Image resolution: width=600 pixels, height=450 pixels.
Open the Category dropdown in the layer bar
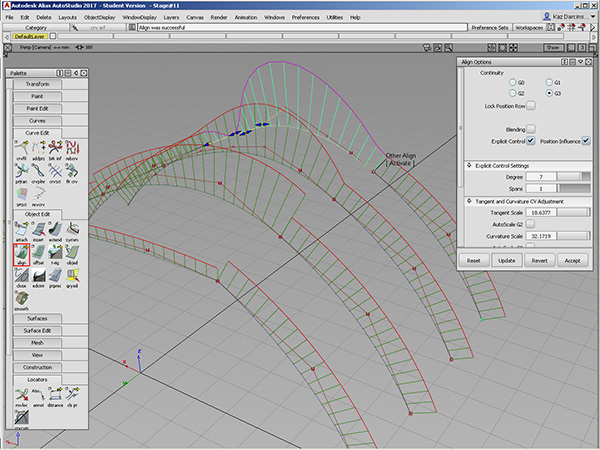tap(36, 28)
